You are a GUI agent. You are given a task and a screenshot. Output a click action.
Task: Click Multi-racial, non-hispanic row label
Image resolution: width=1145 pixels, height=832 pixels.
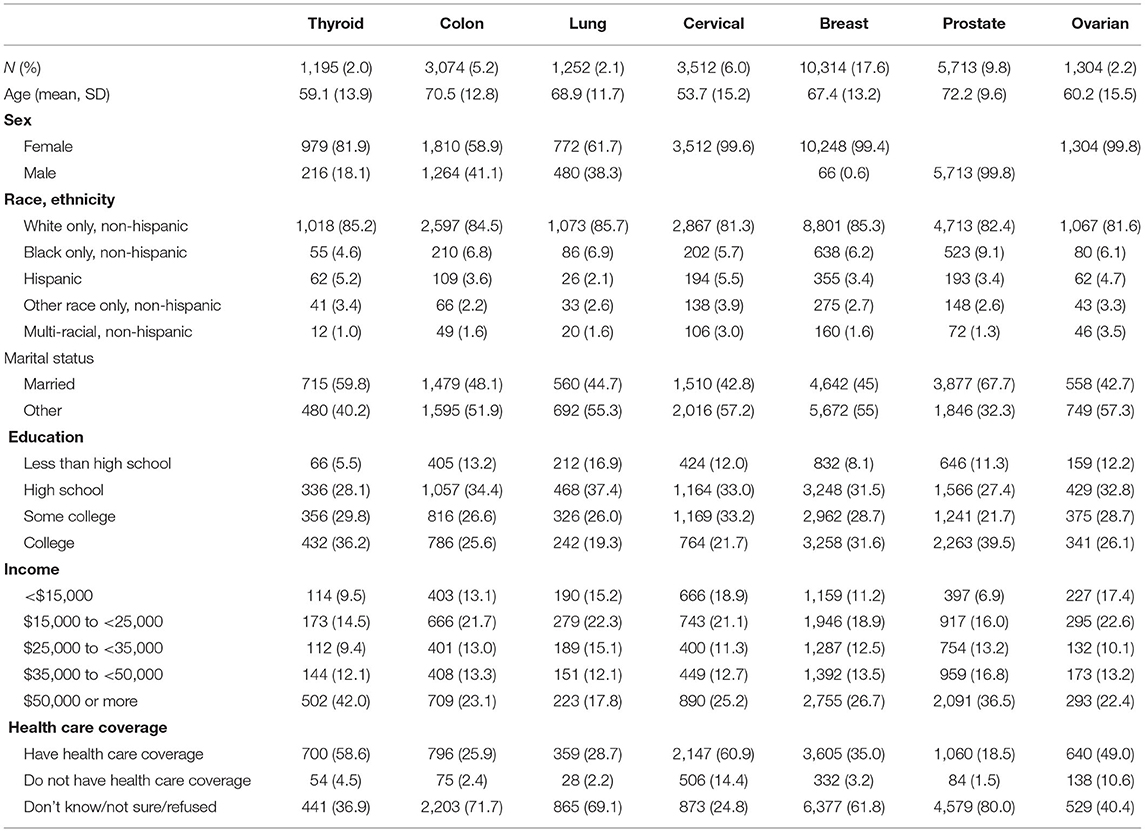108,332
